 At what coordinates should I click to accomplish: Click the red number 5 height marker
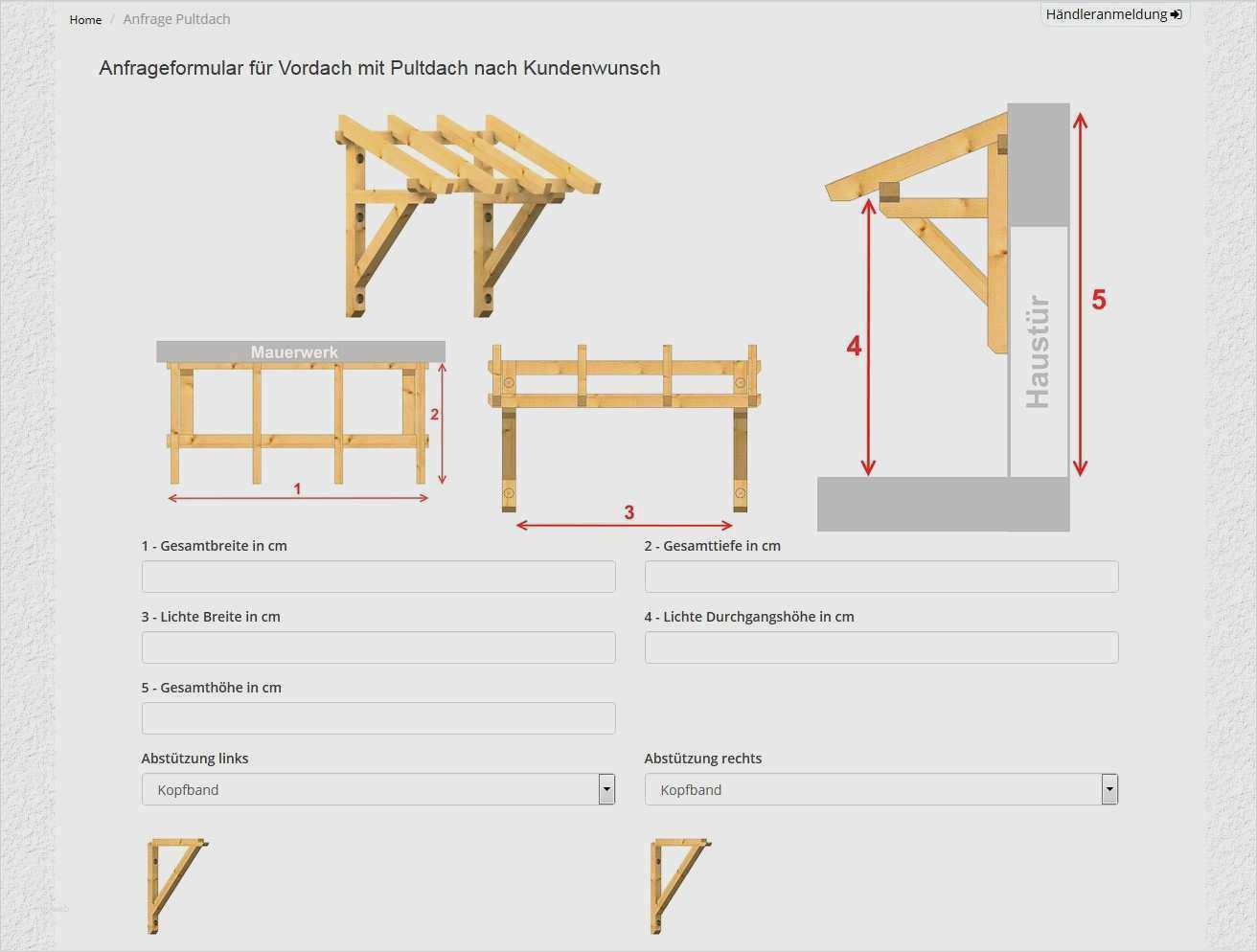pyautogui.click(x=1098, y=300)
